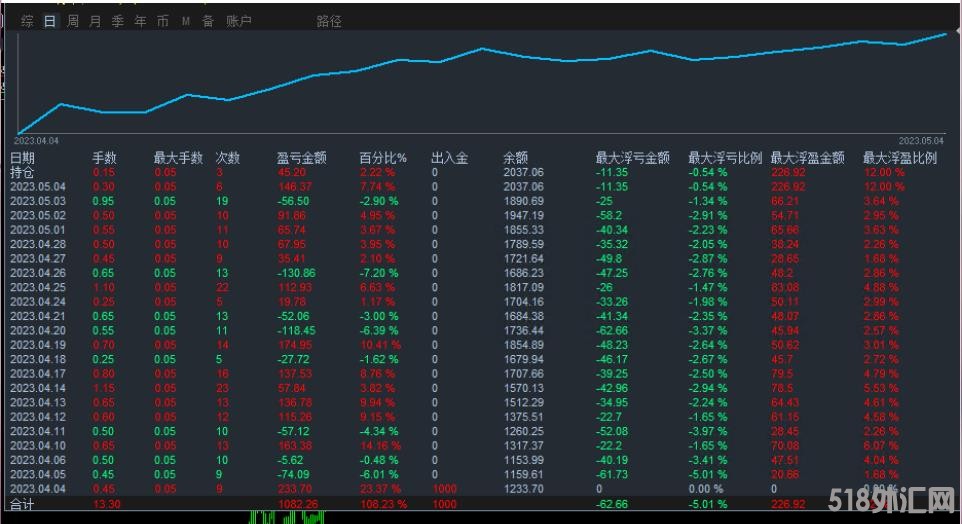962x524 pixels.
Task: Select the 持仓 position row label
Action: pos(22,172)
